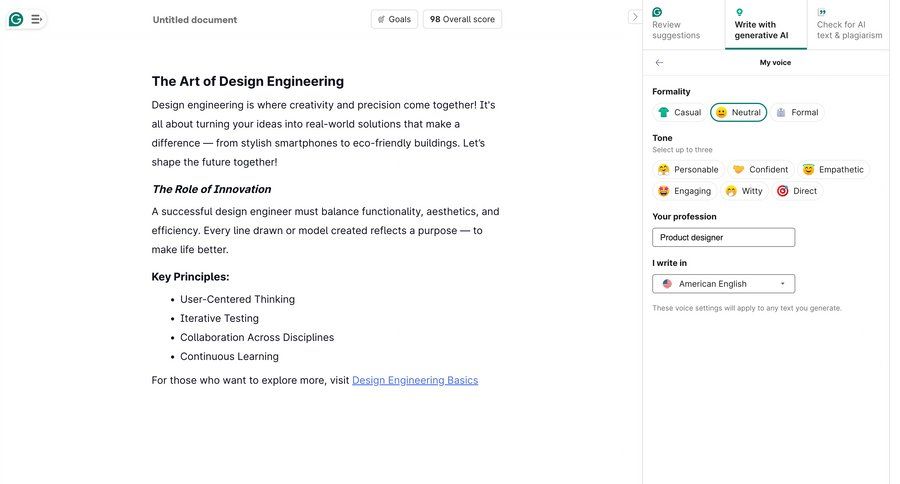Toggle the Empathetic tone
The height and width of the screenshot is (484, 900).
coord(833,169)
